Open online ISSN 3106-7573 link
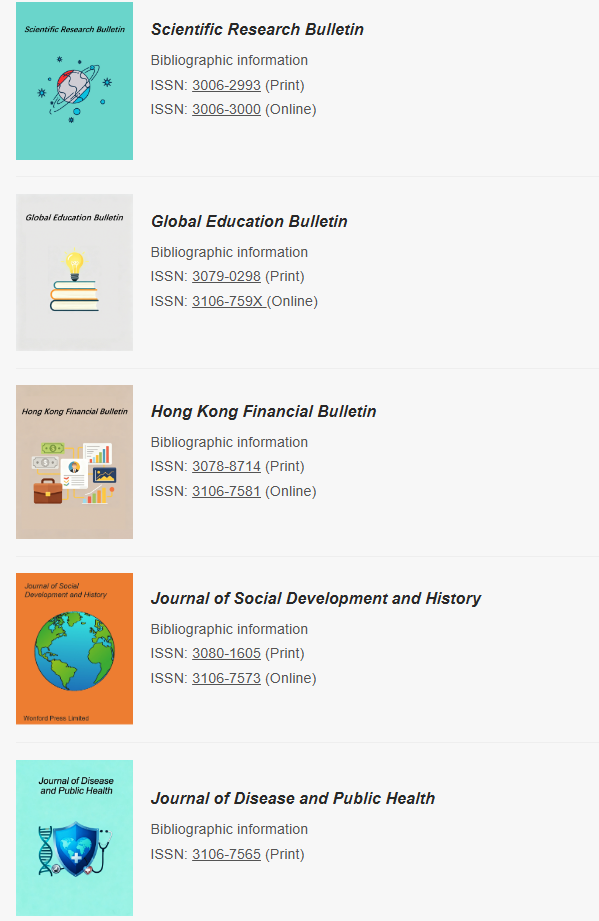 (226, 678)
